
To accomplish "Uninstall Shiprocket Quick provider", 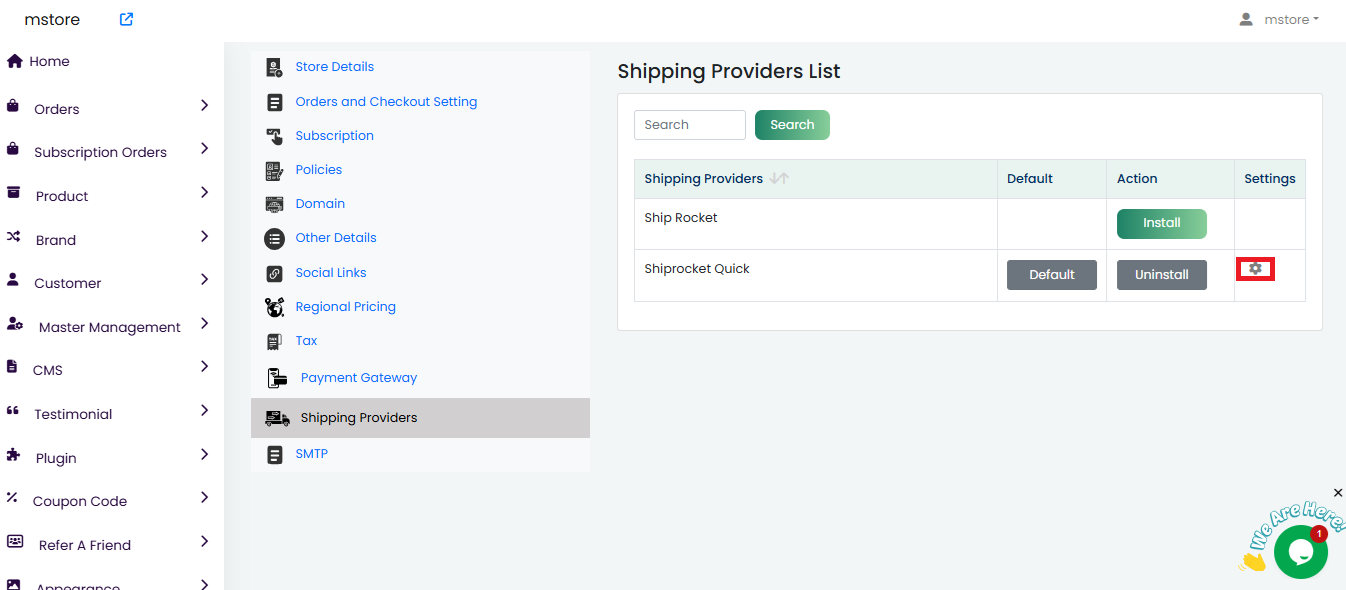I will (1161, 275).
